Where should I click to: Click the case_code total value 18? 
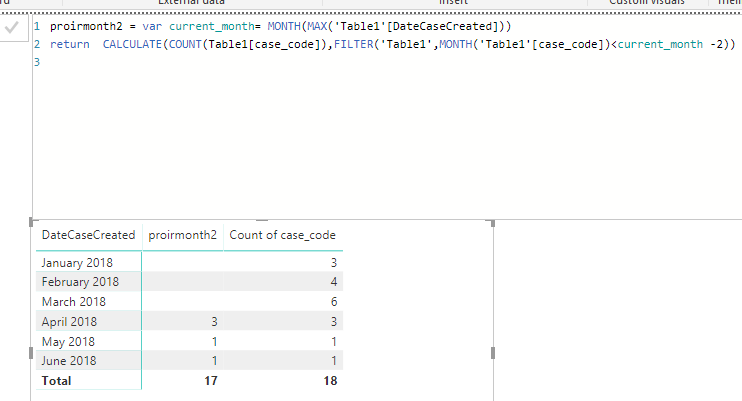[x=330, y=381]
